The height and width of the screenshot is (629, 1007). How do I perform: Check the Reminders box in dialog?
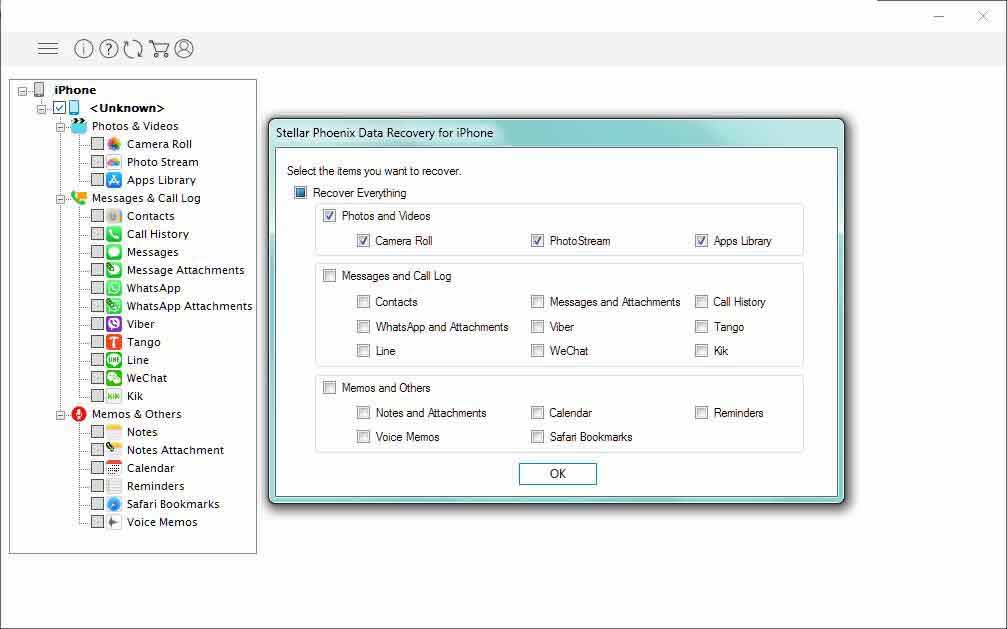tap(701, 412)
